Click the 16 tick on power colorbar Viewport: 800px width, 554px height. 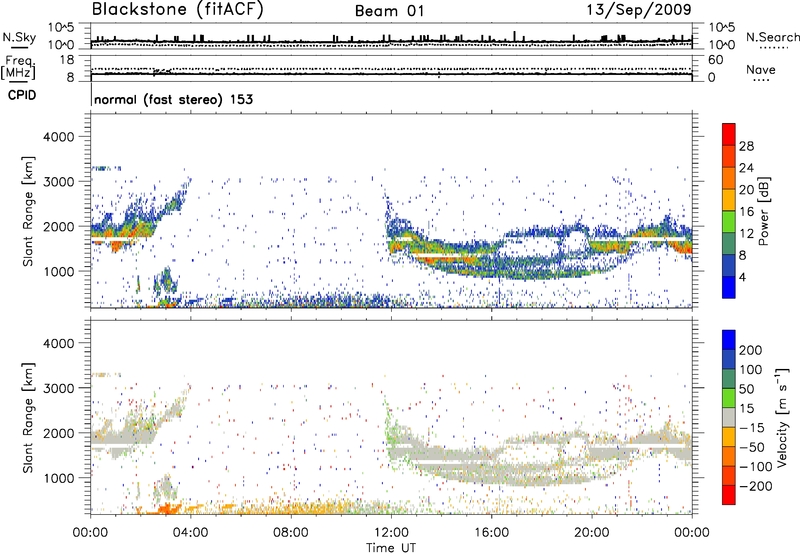tap(746, 212)
